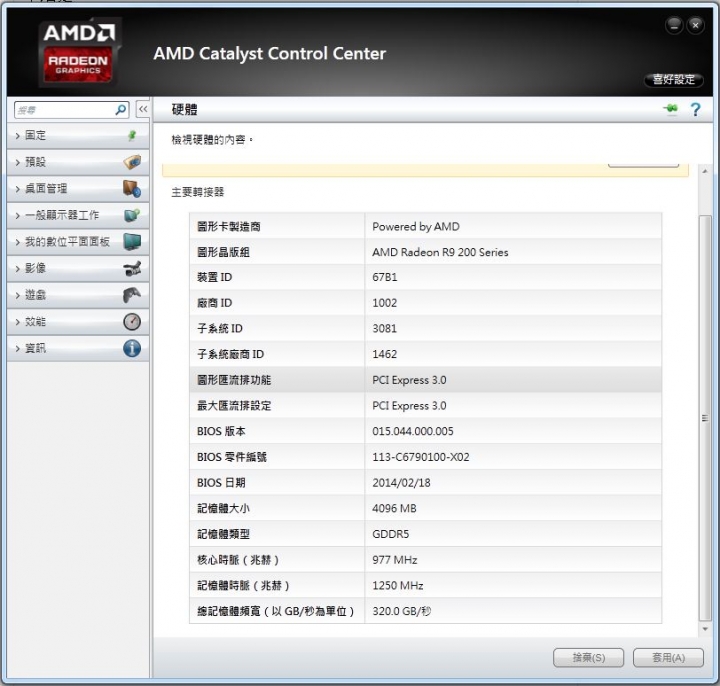Open the 遊戲 menu label

pos(35,295)
